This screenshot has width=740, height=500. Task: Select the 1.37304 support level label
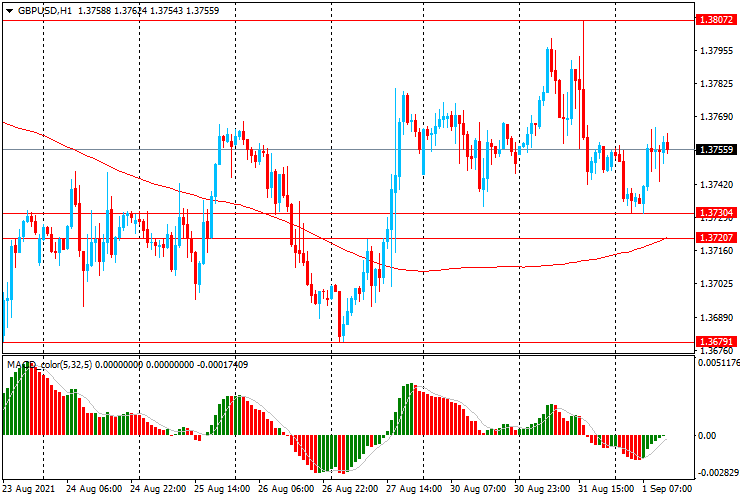[716, 212]
